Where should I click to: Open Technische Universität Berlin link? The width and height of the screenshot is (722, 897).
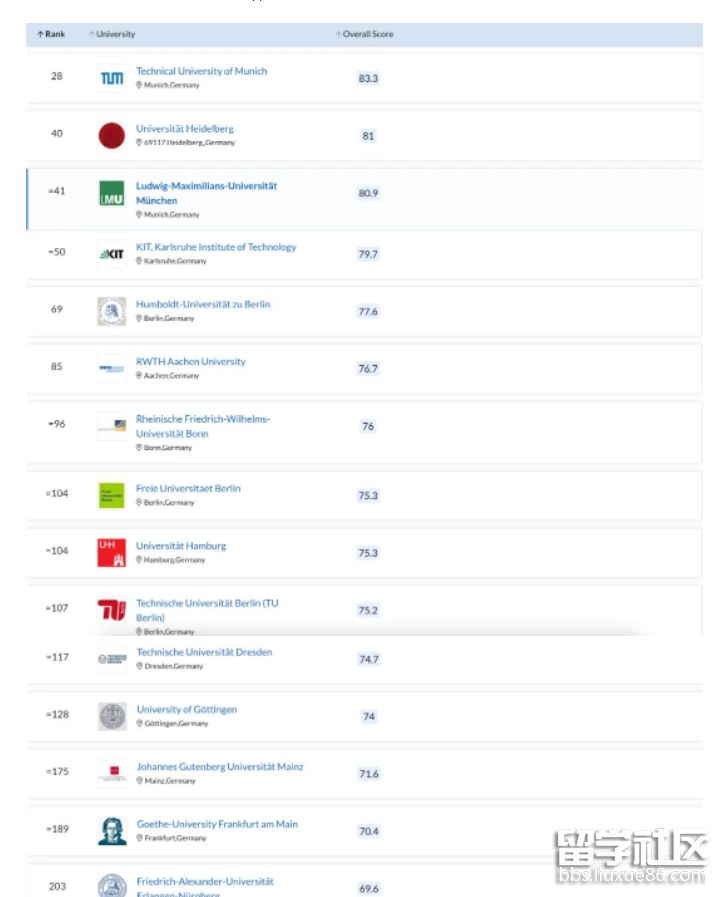(207, 610)
